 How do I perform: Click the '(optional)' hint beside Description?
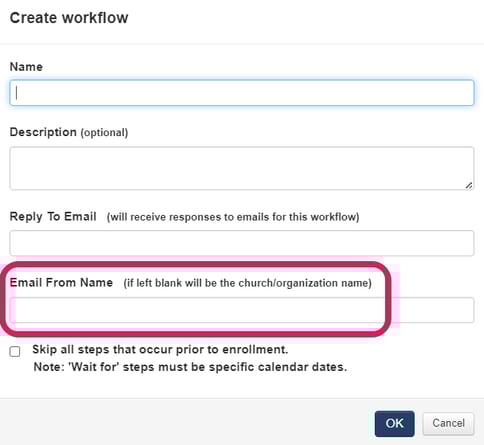coord(104,133)
